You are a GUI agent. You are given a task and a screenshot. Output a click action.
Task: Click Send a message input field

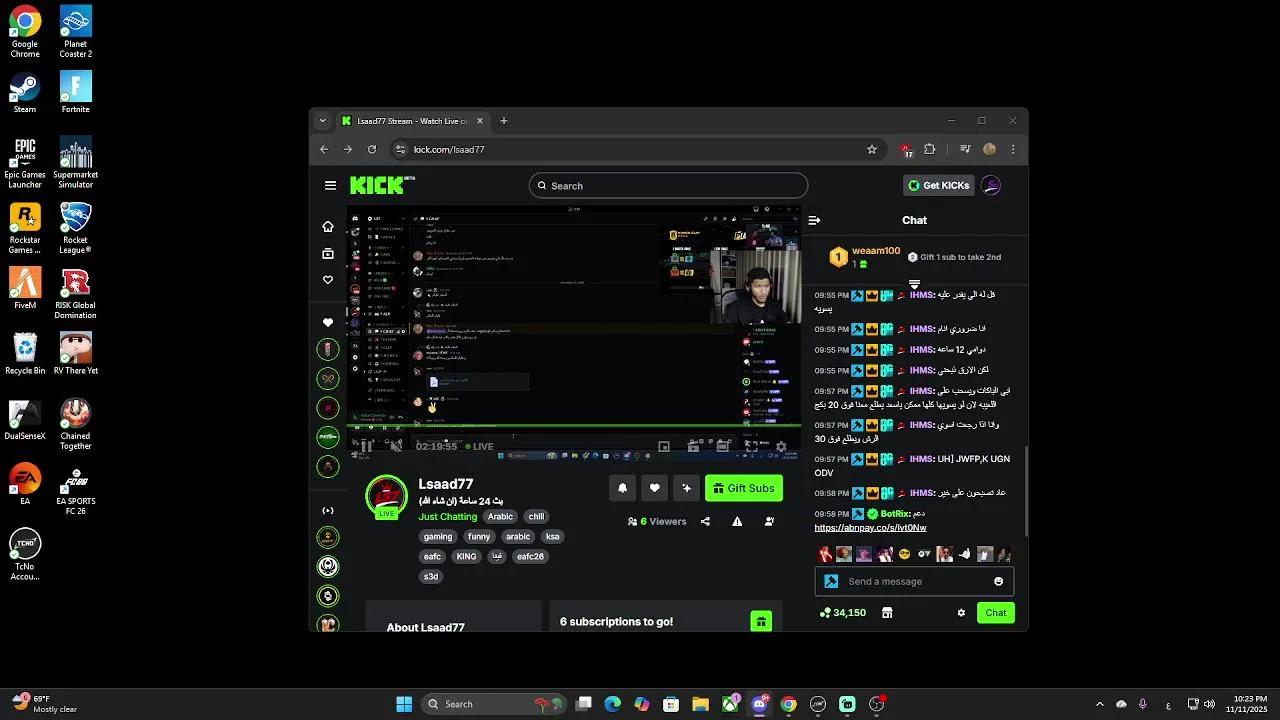914,581
